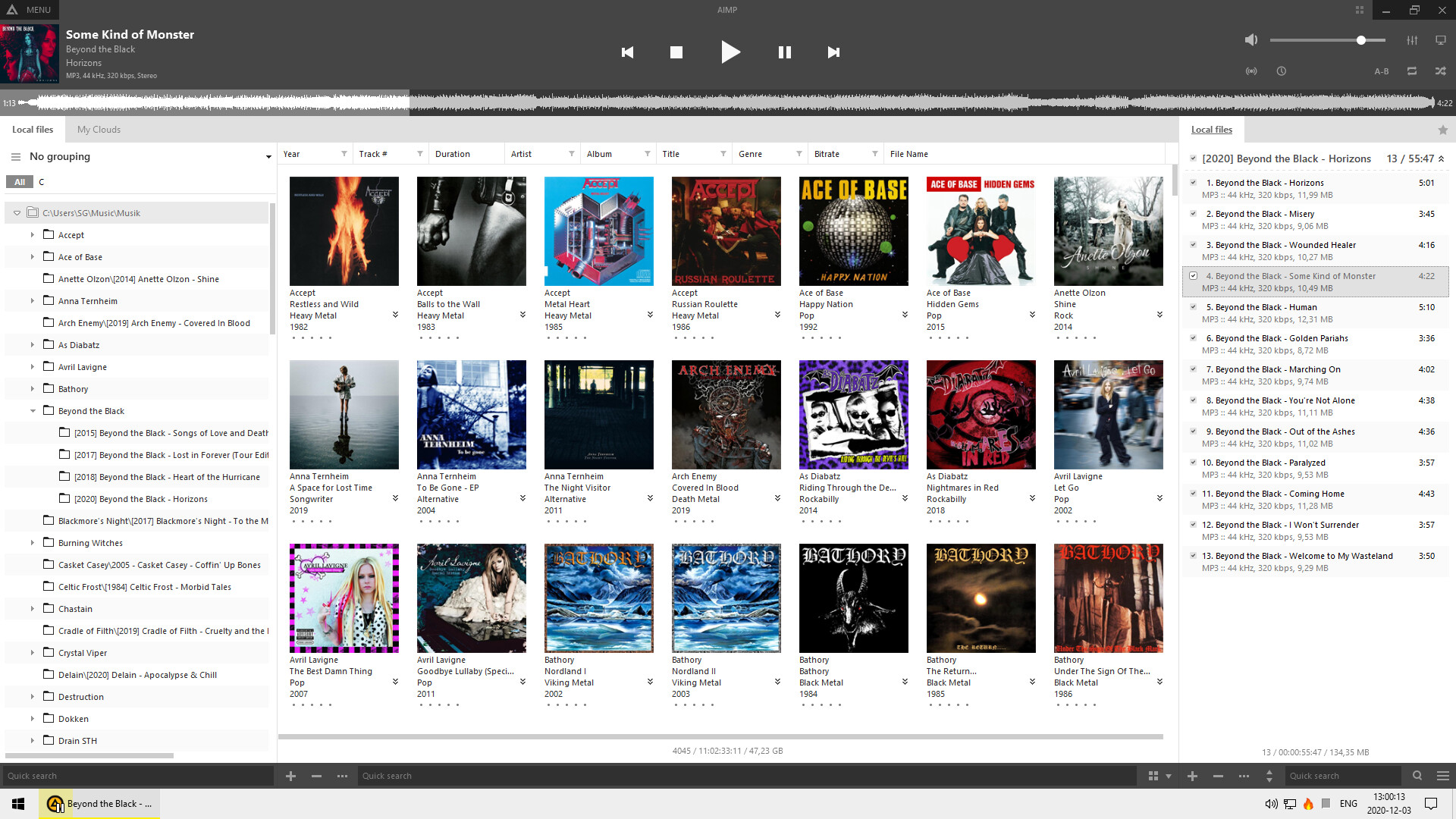Open the playlist menu hamburger icon
The width and height of the screenshot is (1456, 819).
coord(1443,776)
